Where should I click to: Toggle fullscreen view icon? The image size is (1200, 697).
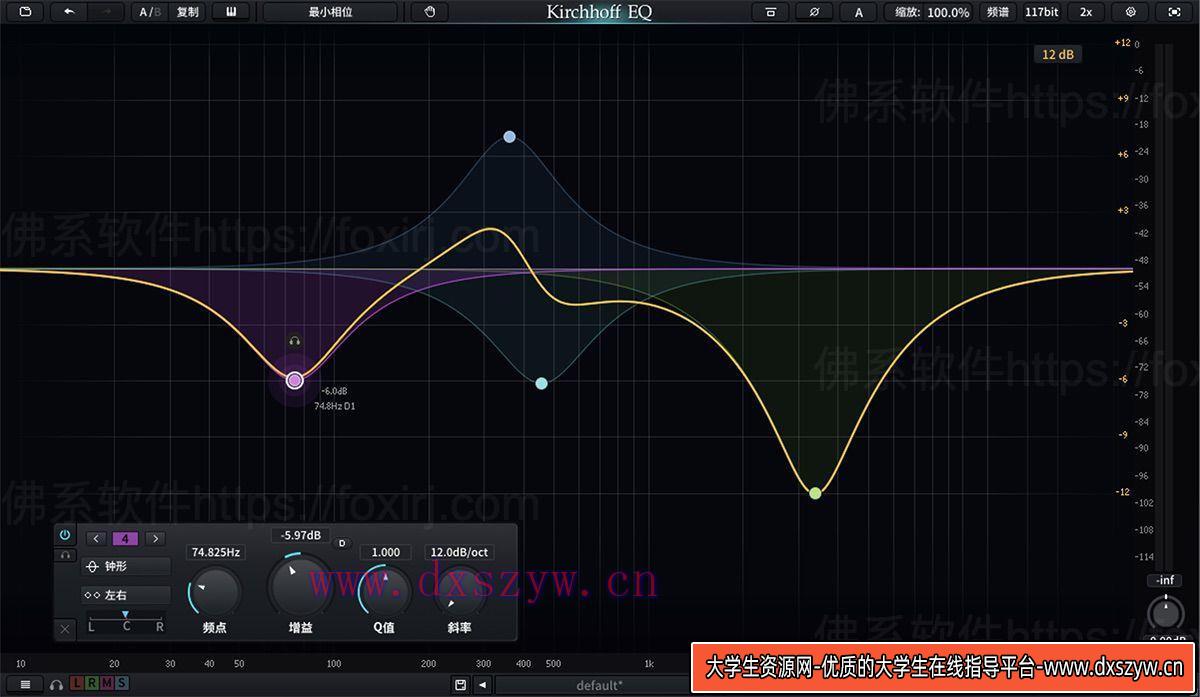pos(1174,12)
